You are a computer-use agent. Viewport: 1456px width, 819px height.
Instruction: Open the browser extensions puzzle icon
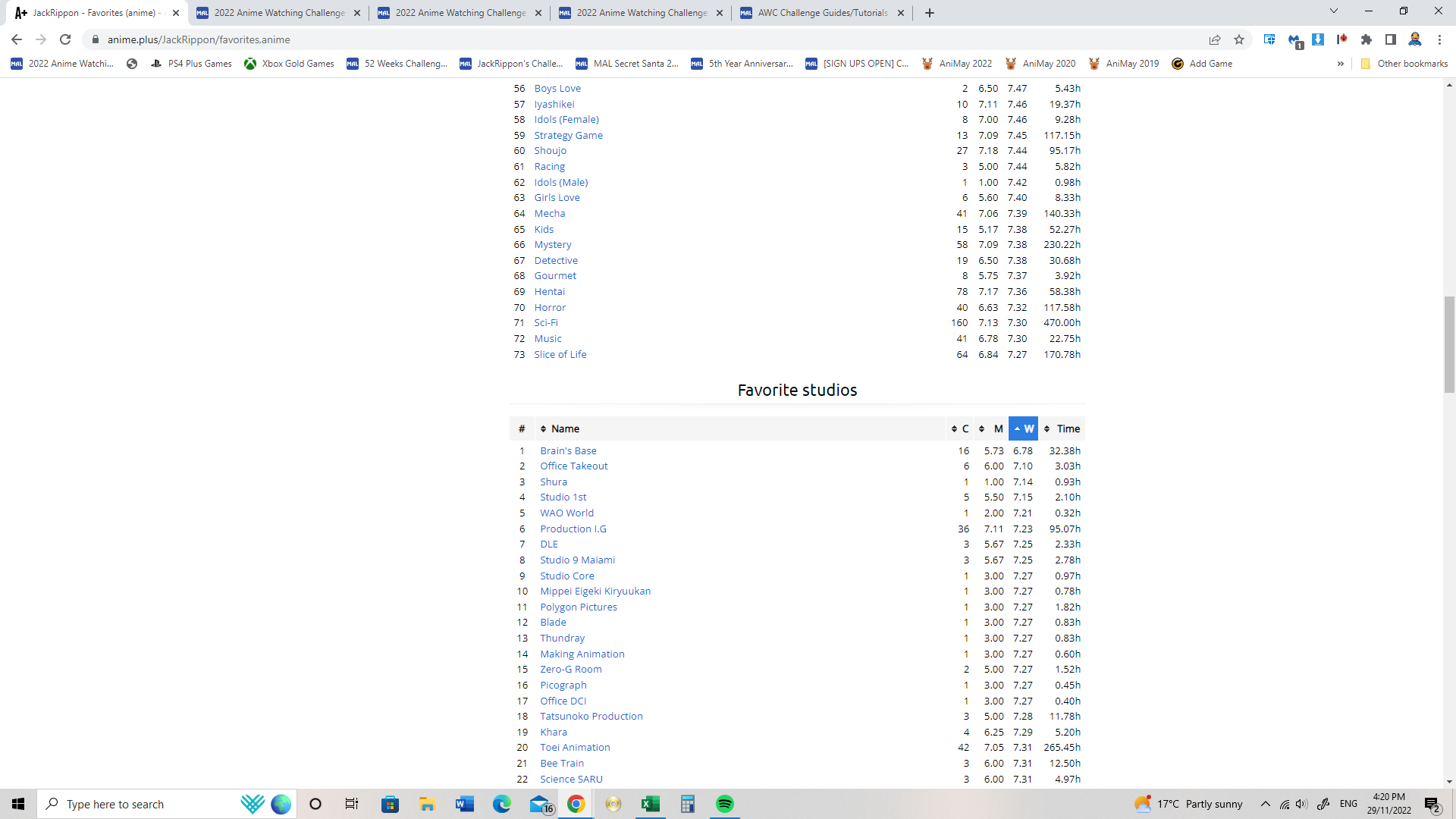tap(1367, 39)
